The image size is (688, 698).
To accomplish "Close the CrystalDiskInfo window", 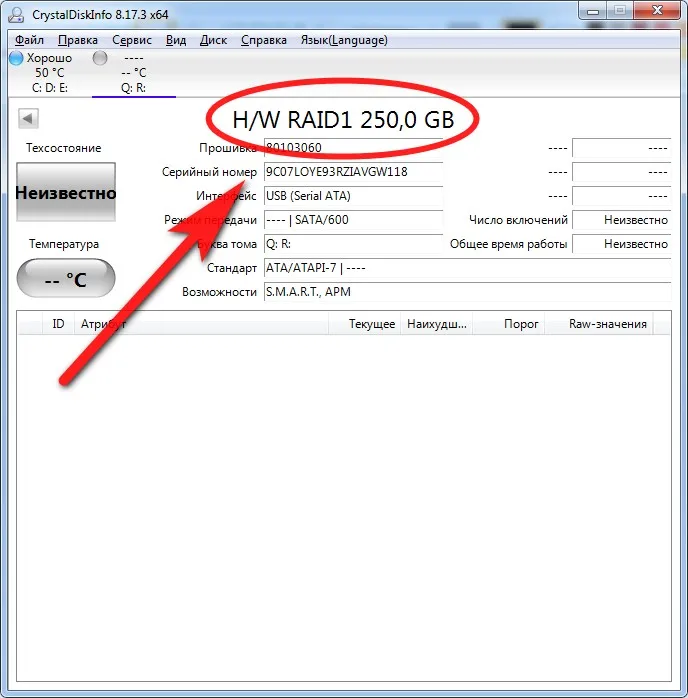I will 657,11.
